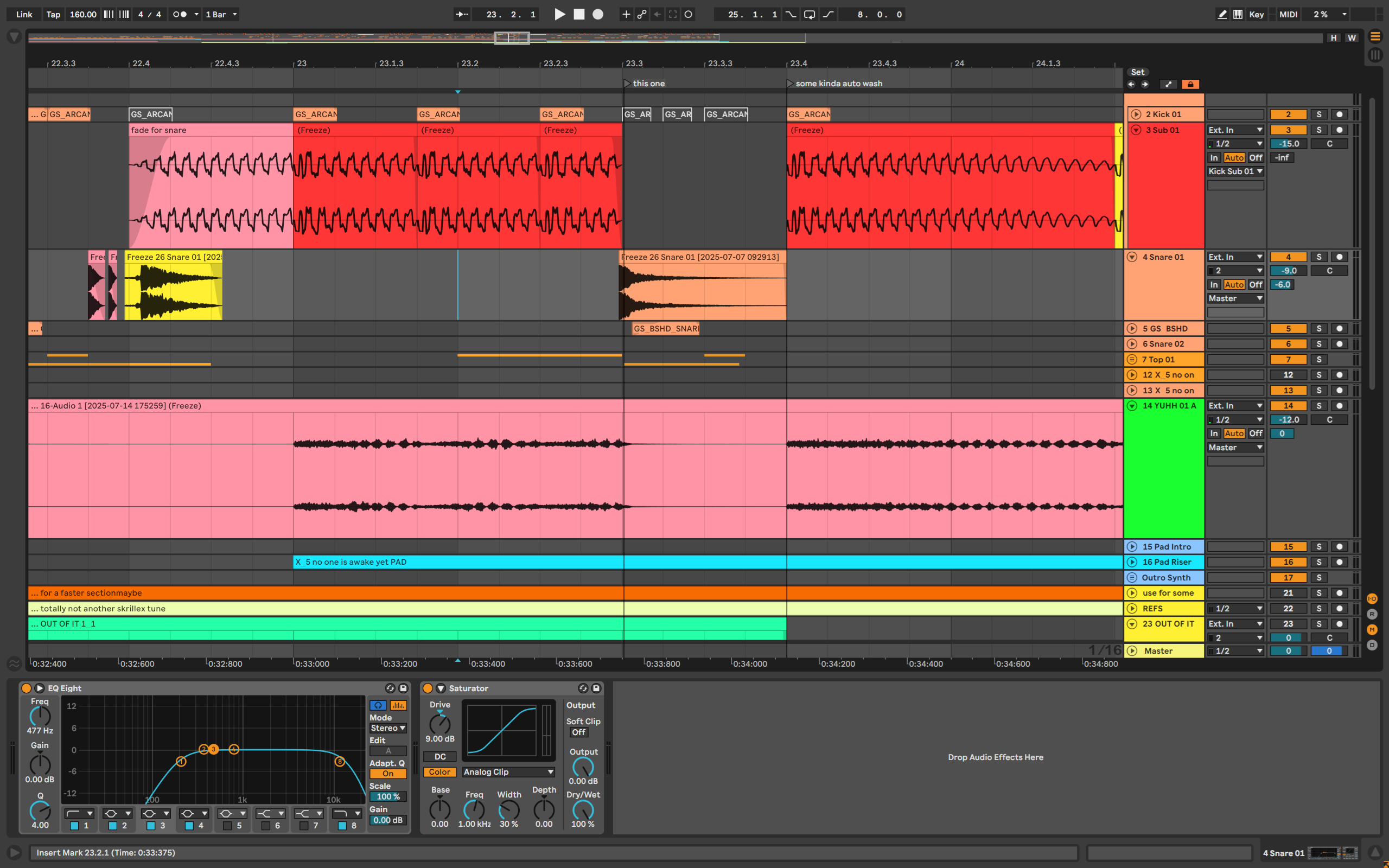Image resolution: width=1389 pixels, height=868 pixels.
Task: Set Snare 01 monitor to Off
Action: pyautogui.click(x=1256, y=285)
